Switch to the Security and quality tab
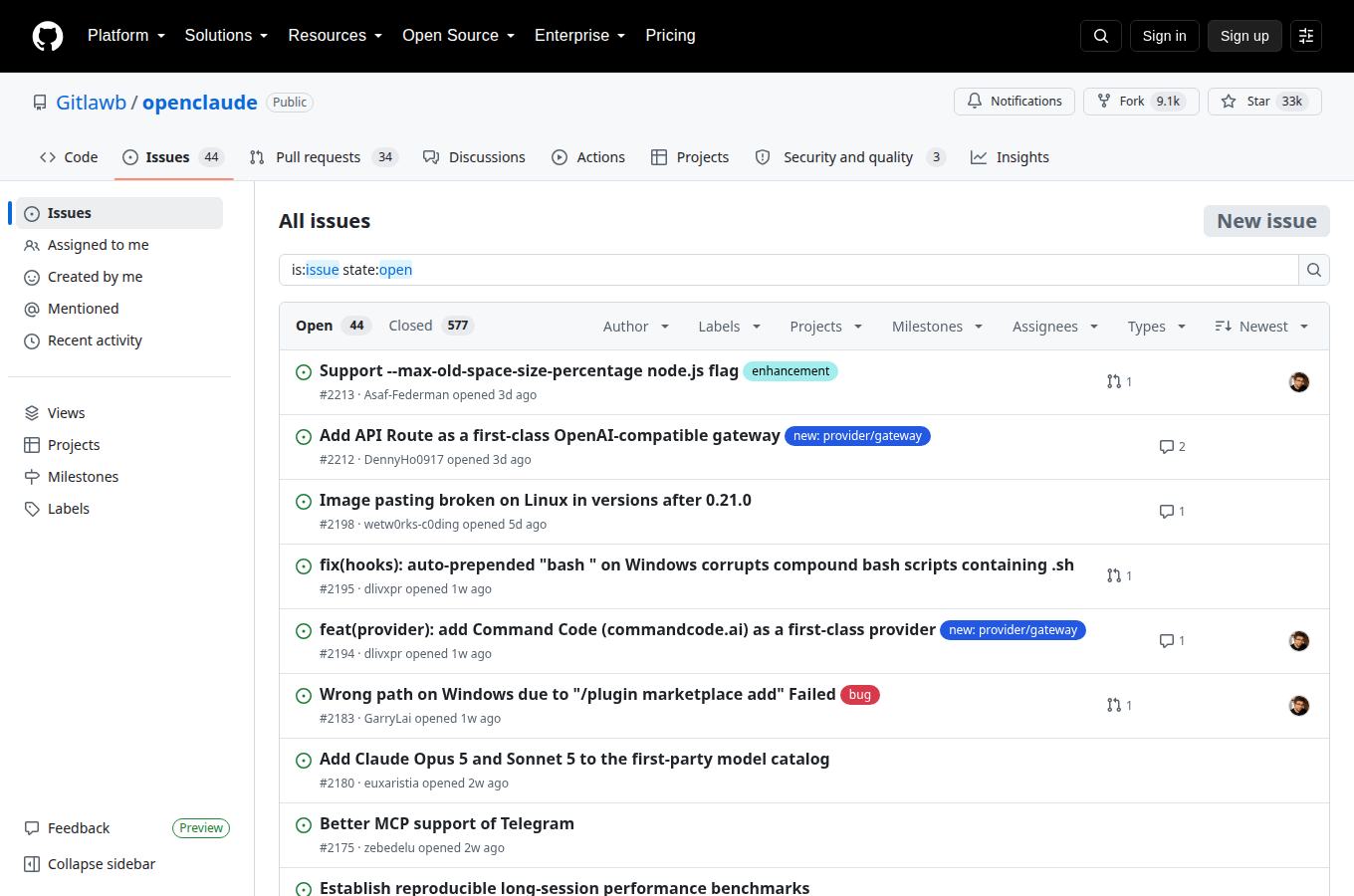1354x896 pixels. point(849,157)
